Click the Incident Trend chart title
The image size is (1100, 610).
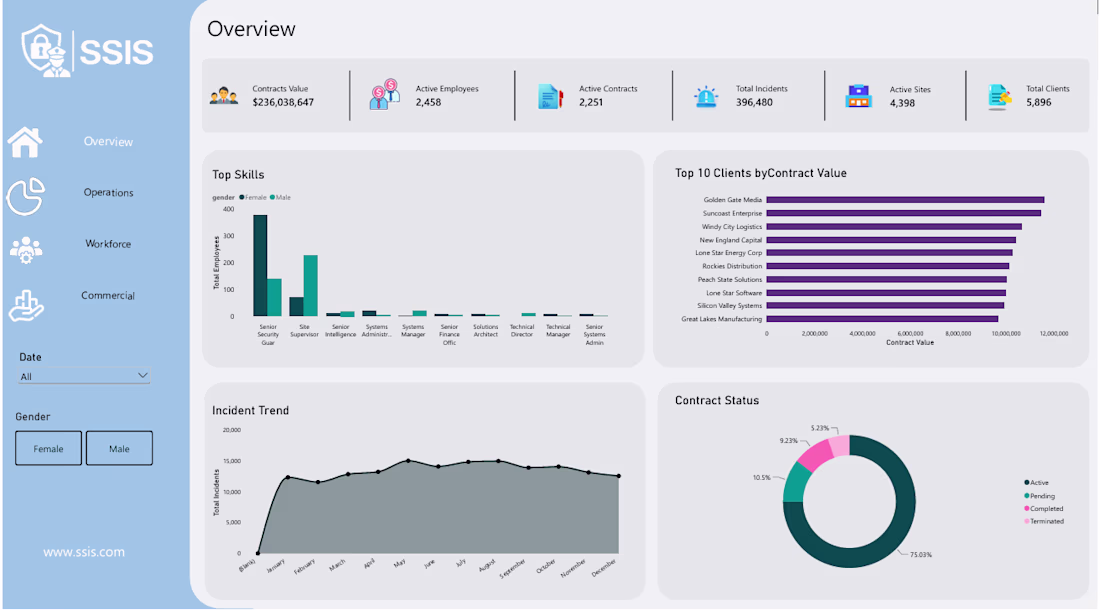tap(250, 410)
